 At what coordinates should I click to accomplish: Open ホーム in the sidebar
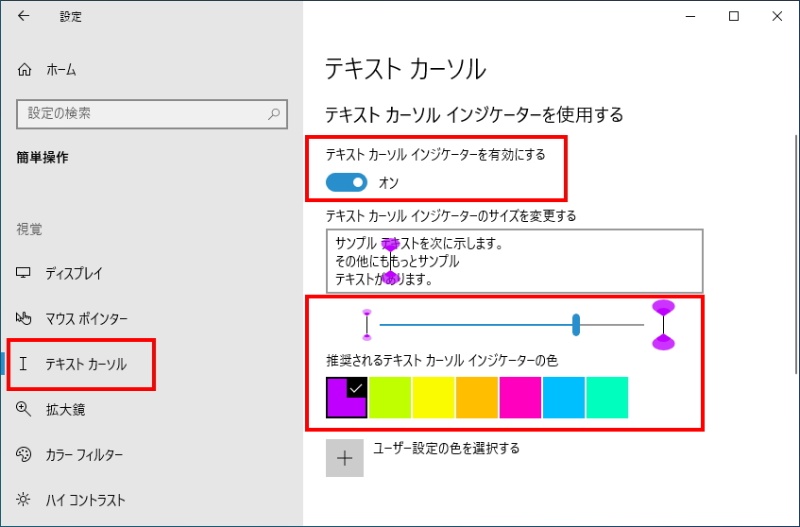[x=61, y=70]
